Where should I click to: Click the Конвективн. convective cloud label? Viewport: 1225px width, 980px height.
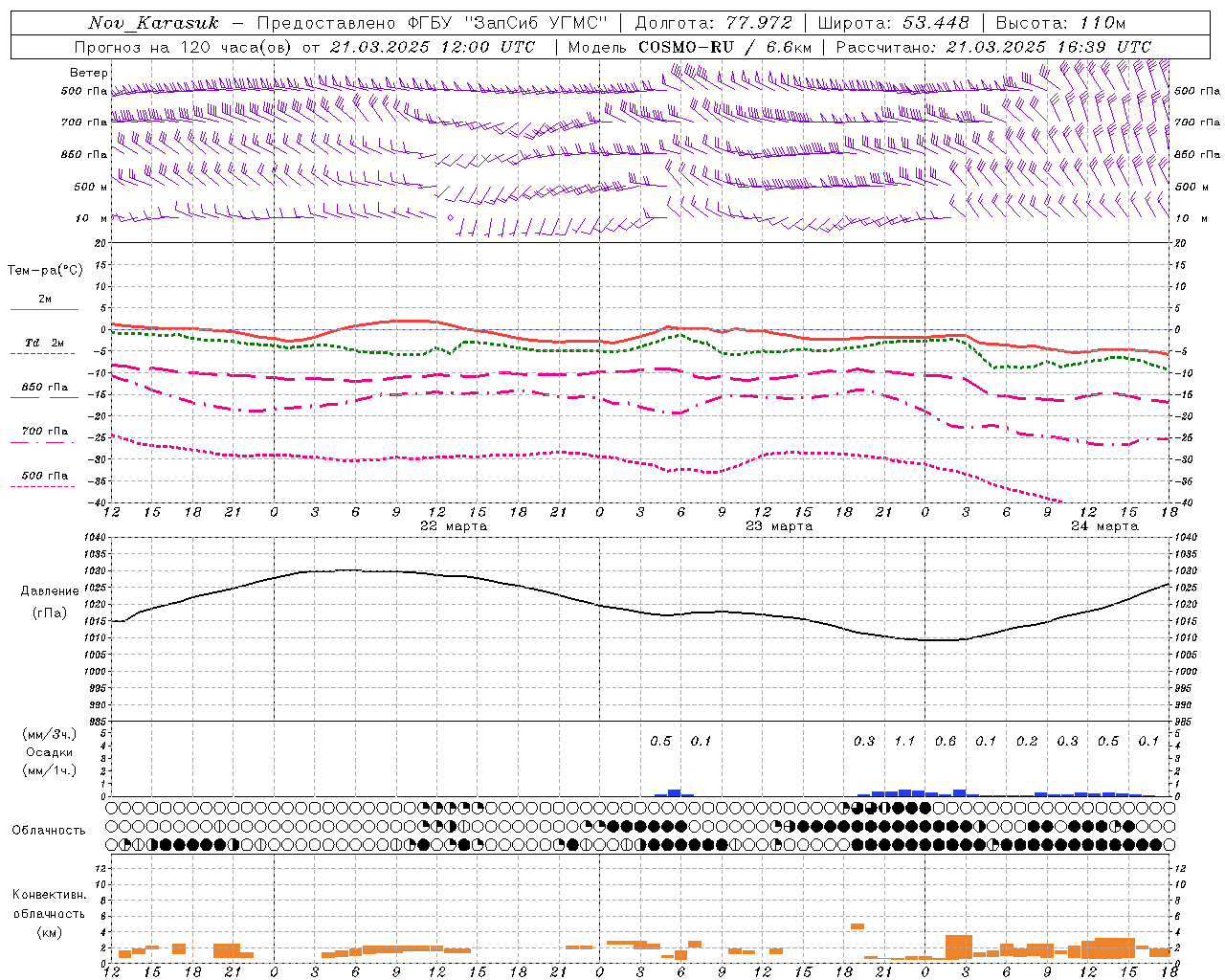[49, 895]
